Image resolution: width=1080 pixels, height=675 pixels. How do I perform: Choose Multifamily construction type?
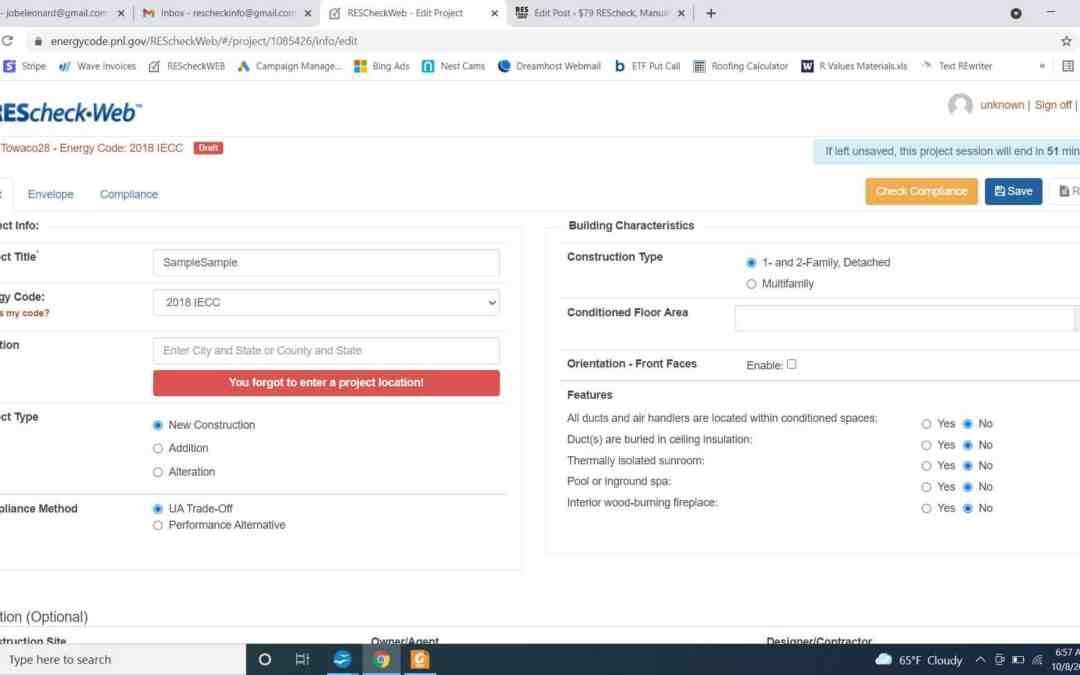tap(752, 284)
